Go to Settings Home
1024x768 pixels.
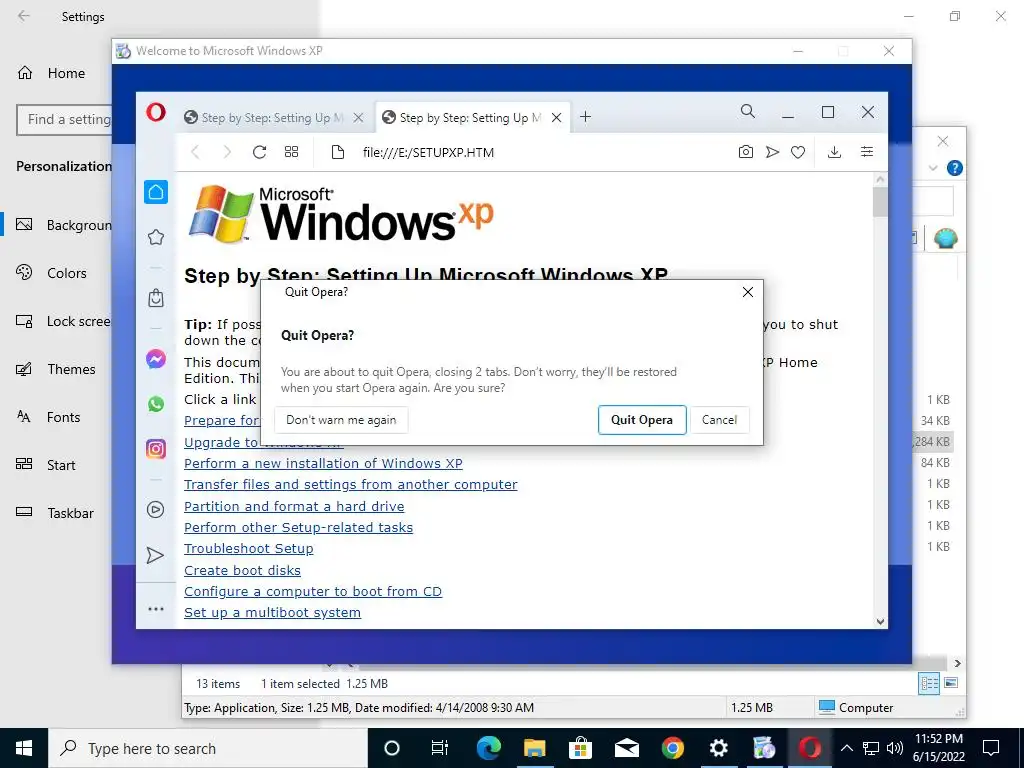(51, 73)
